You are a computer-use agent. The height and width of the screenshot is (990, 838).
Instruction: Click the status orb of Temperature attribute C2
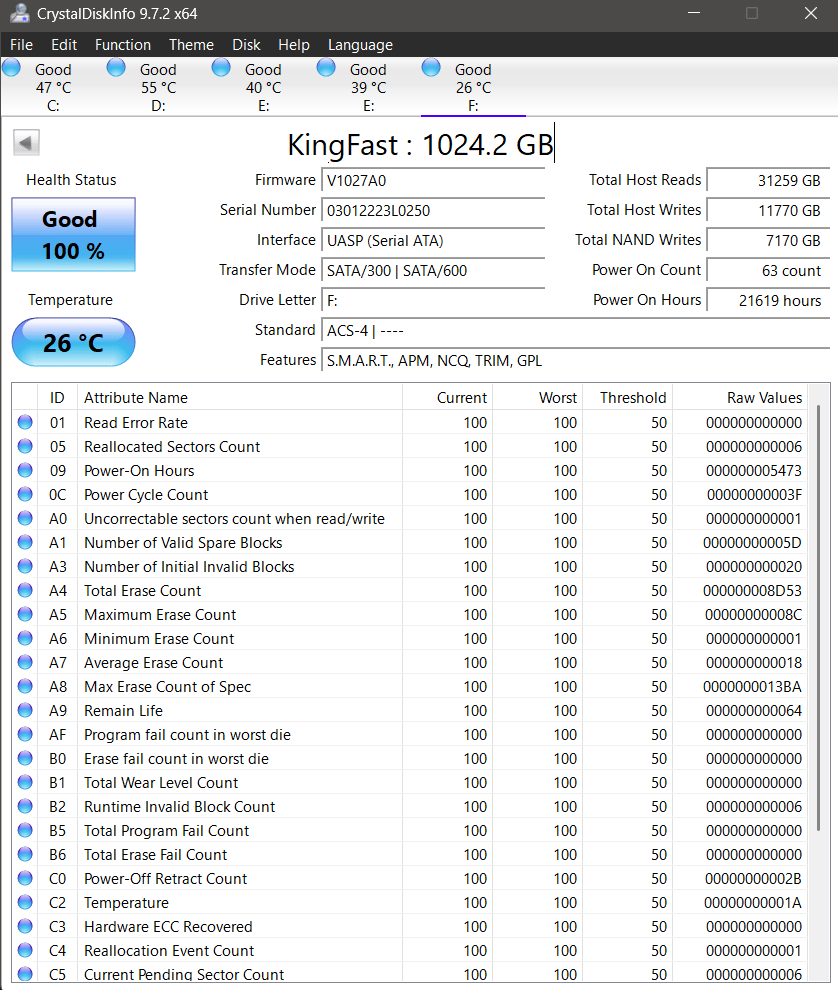(25, 902)
